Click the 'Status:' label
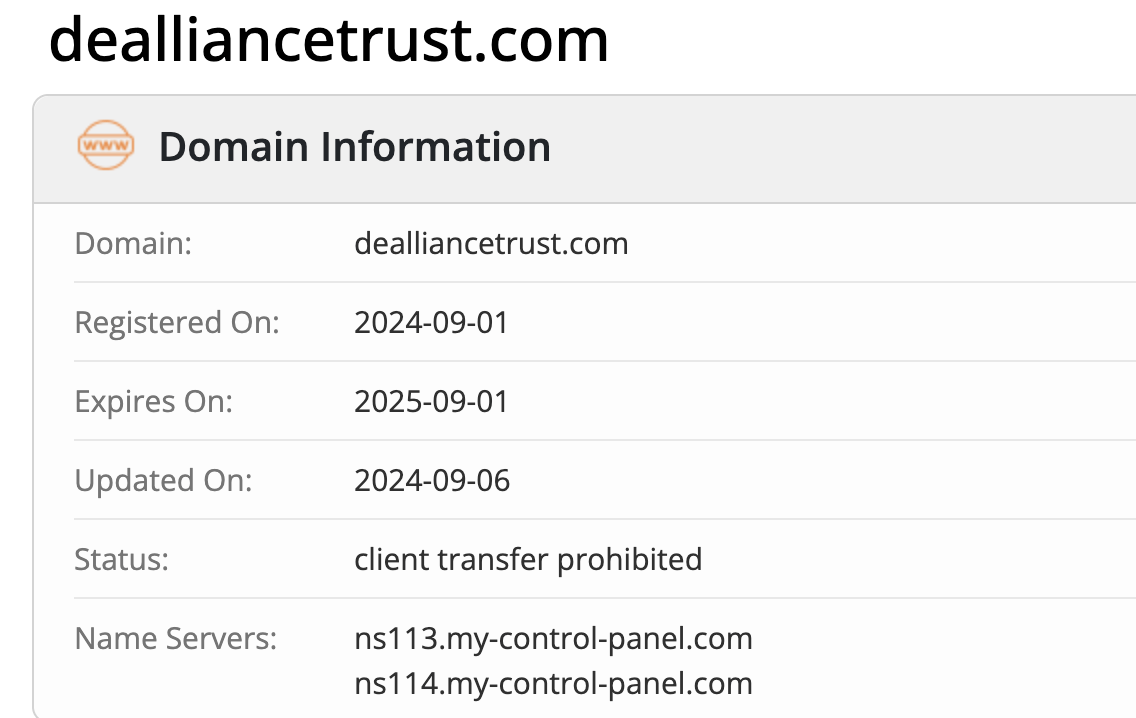Screen dimensions: 1136x718 click(122, 559)
